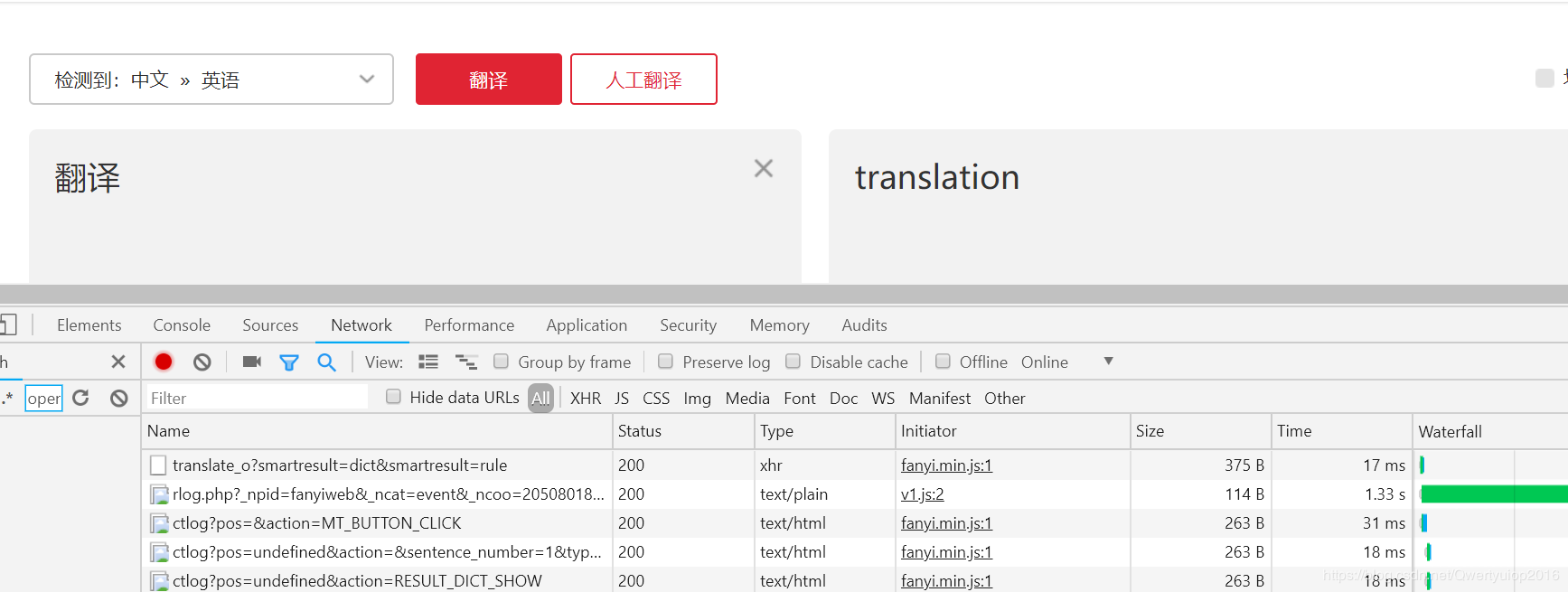
Task: Click the Filter input field
Action: tap(258, 398)
